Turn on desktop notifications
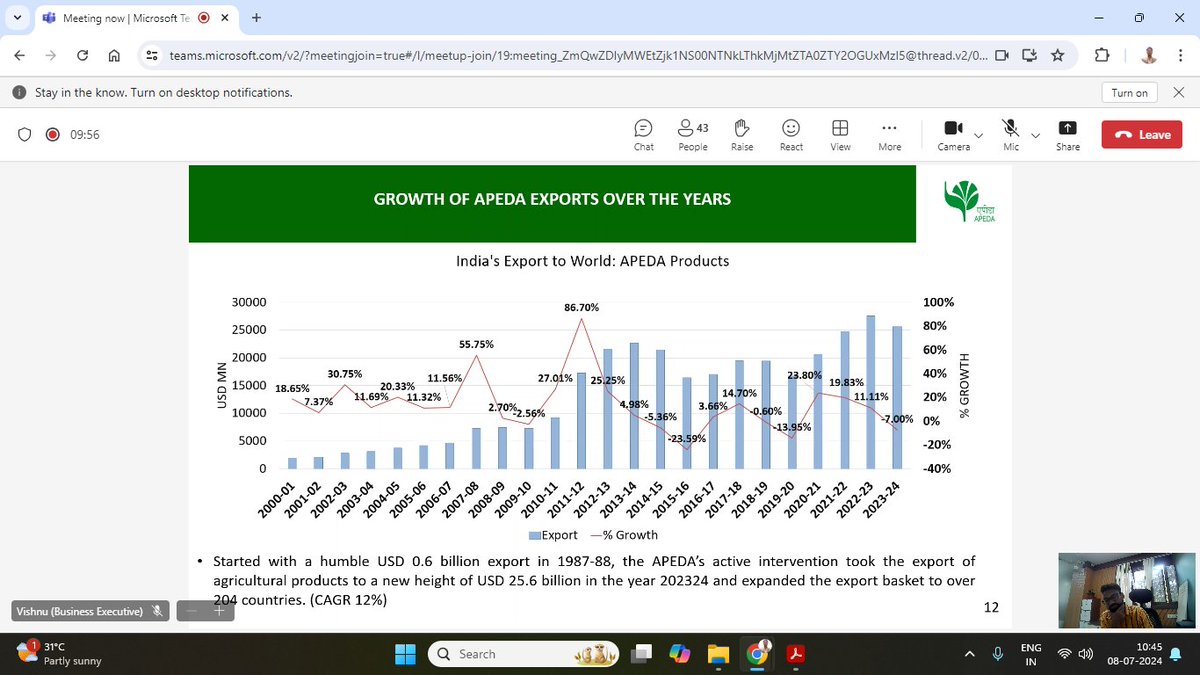The image size is (1200, 675). tap(1129, 93)
